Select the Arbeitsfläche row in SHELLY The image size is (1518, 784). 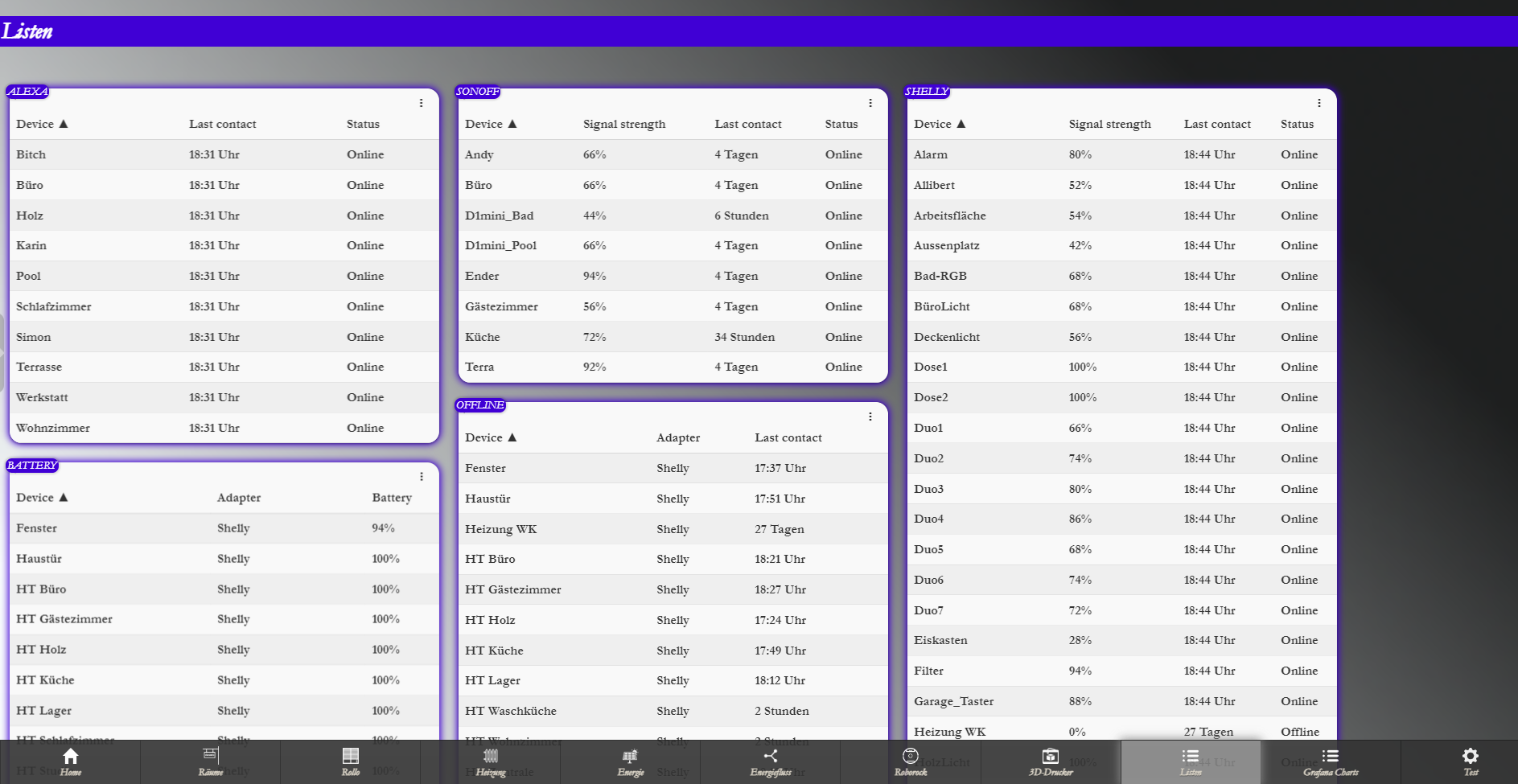coord(1121,215)
